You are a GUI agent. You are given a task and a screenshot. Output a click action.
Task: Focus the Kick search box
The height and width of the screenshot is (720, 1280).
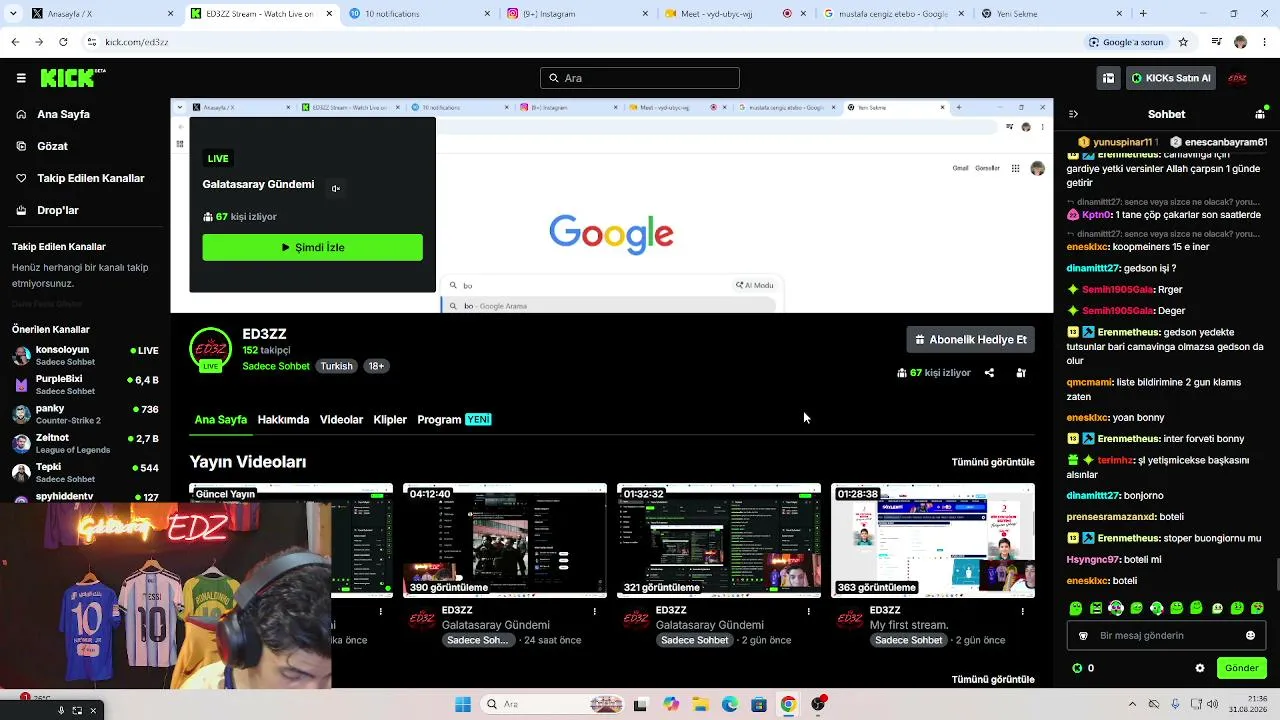[x=640, y=78]
